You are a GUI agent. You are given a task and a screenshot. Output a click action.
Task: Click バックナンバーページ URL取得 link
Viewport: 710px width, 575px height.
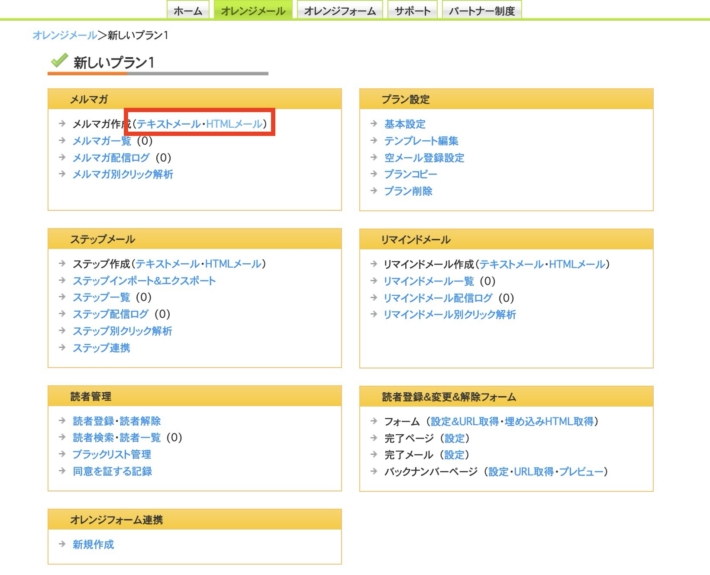[534, 471]
